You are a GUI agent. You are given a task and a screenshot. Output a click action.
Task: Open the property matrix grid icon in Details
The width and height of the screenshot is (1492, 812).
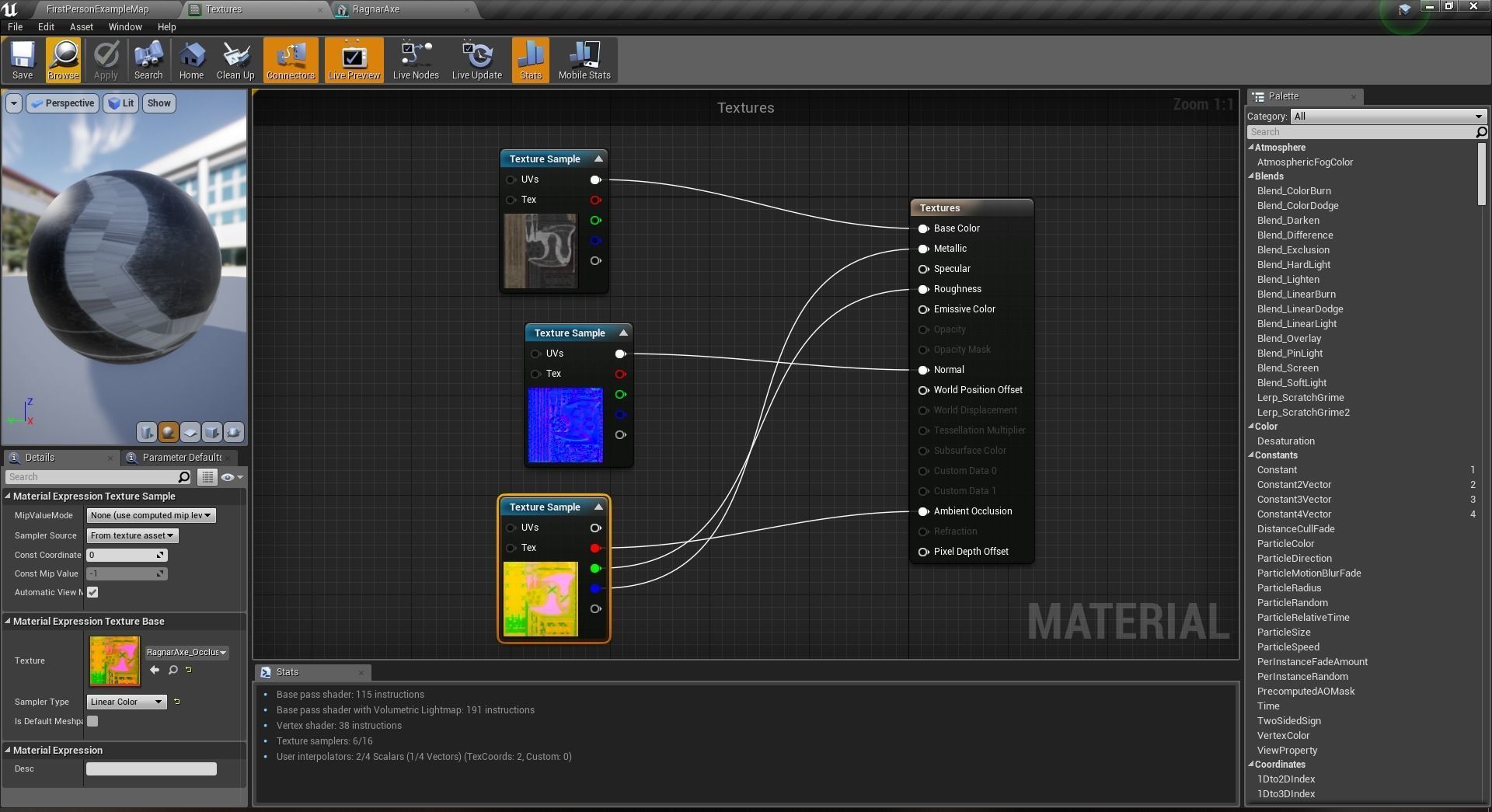207,477
